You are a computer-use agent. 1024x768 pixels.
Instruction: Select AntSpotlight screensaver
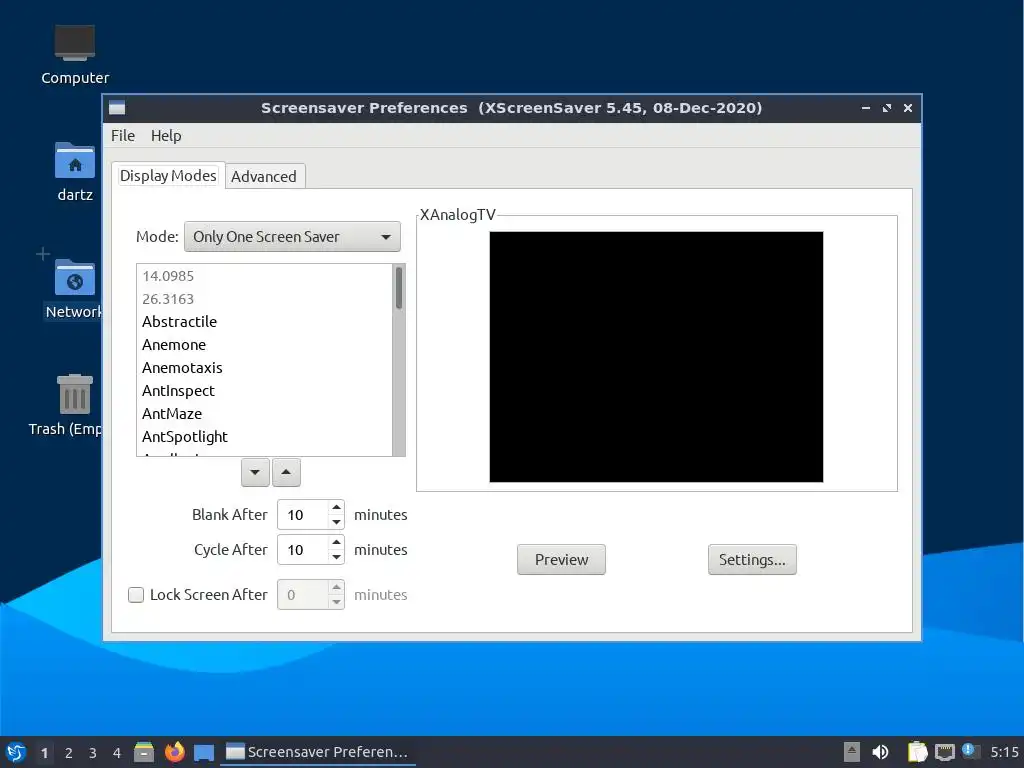264,436
